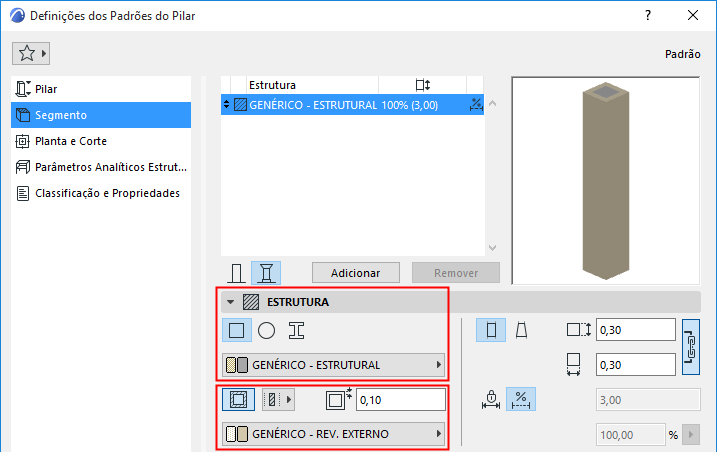Open veneer type flyout dropdown

[x=278, y=399]
